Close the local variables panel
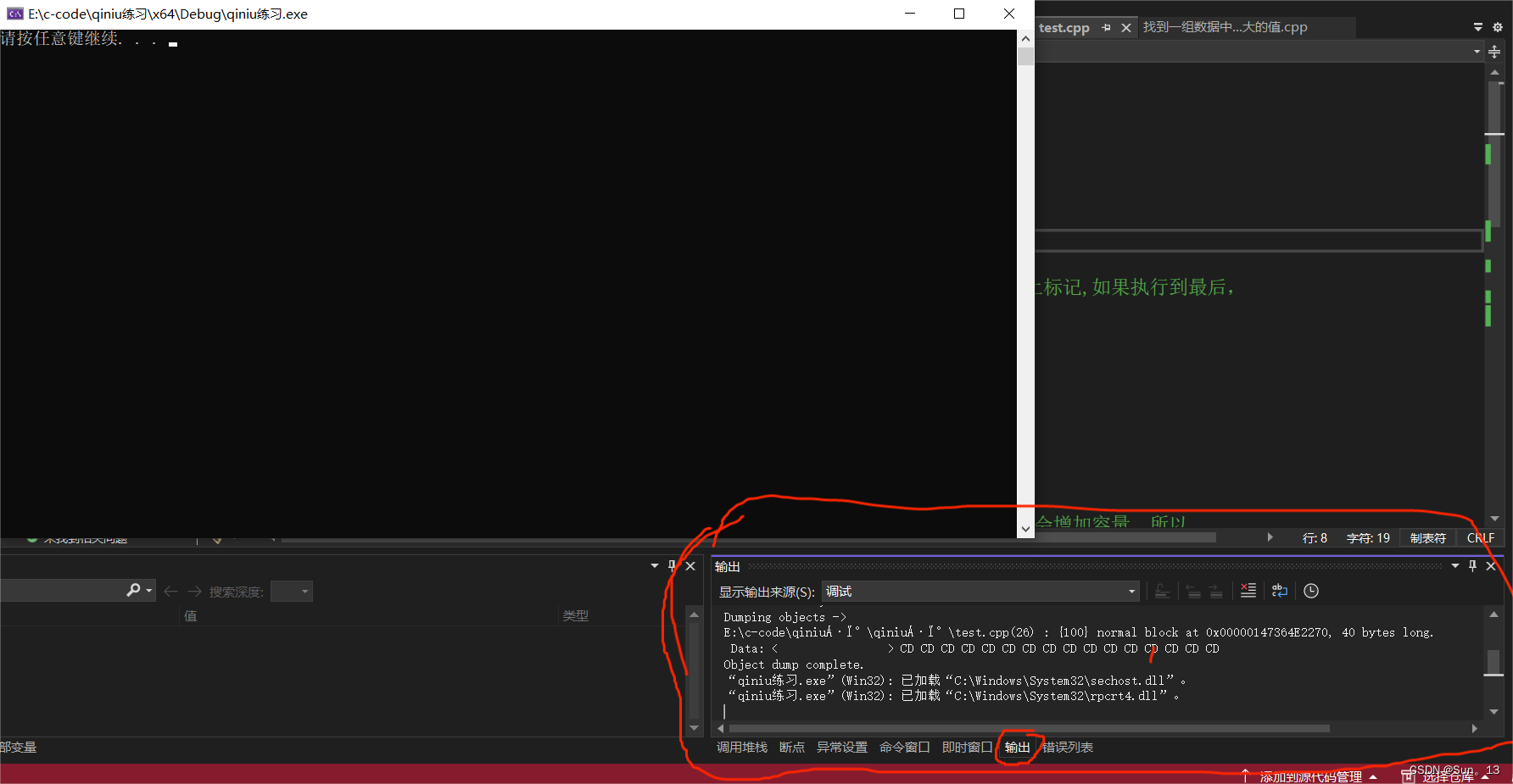Viewport: 1513px width, 784px height. coord(690,565)
